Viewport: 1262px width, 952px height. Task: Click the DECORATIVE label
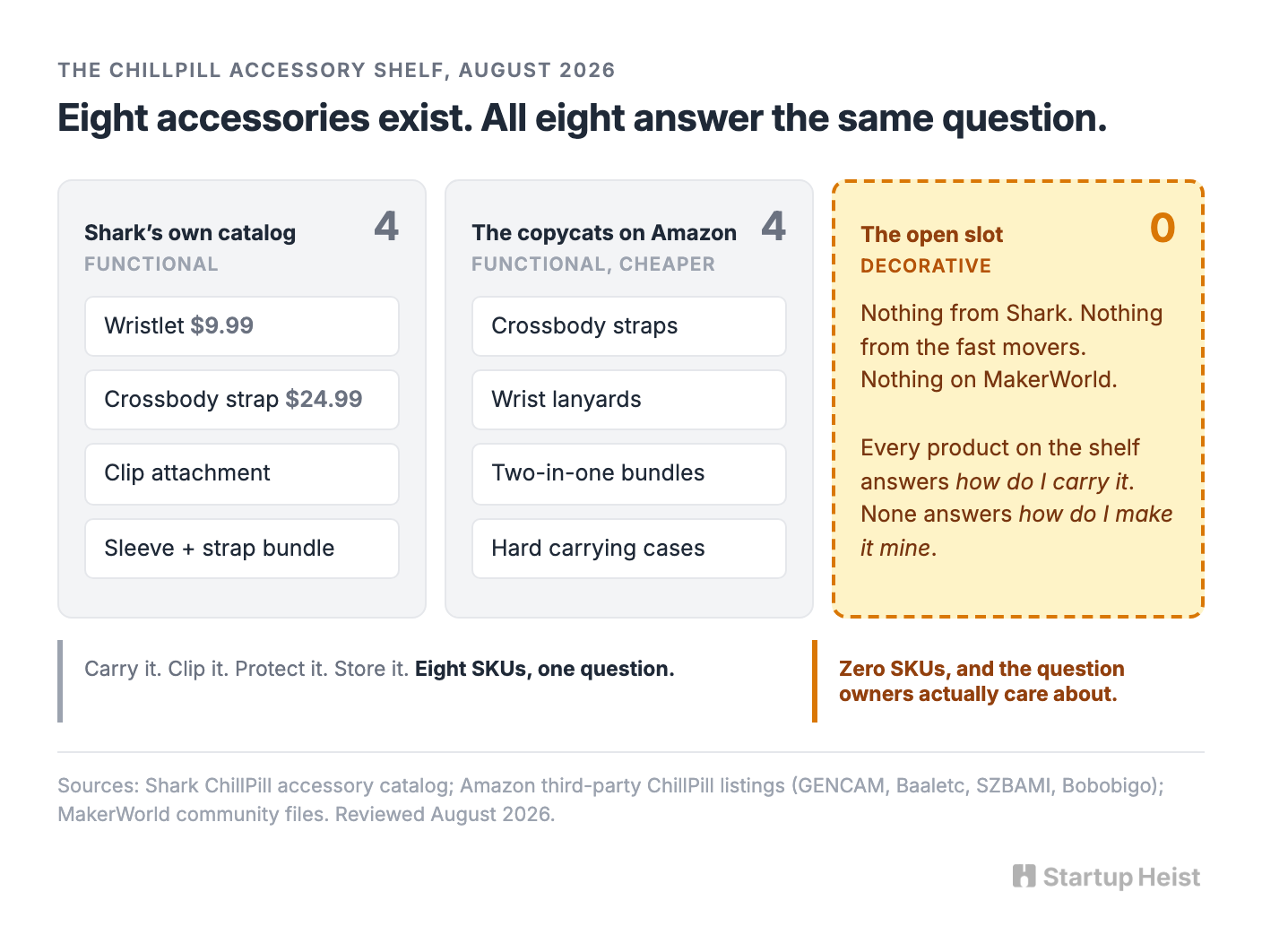click(926, 266)
